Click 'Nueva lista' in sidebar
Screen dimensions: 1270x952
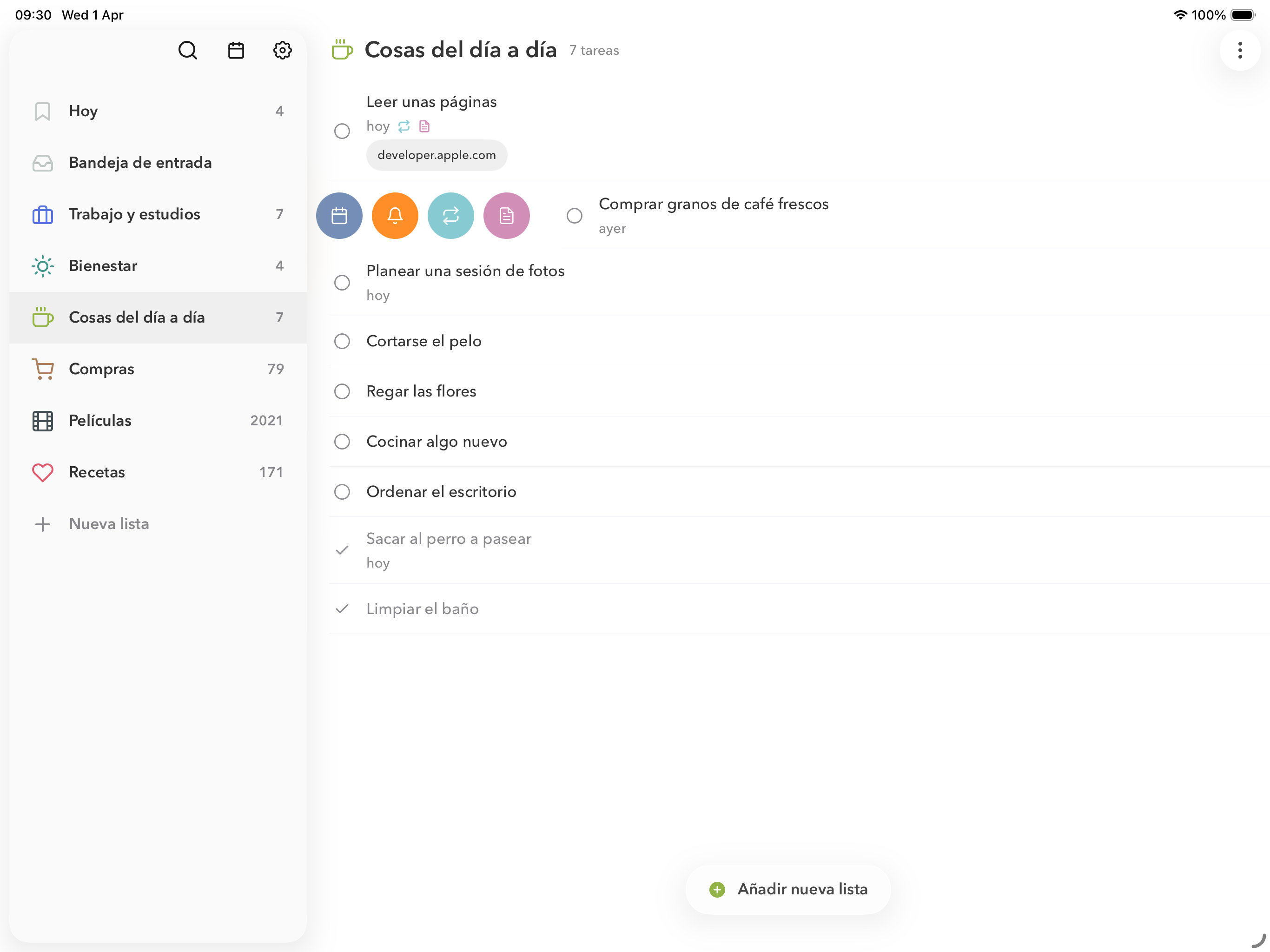[108, 524]
